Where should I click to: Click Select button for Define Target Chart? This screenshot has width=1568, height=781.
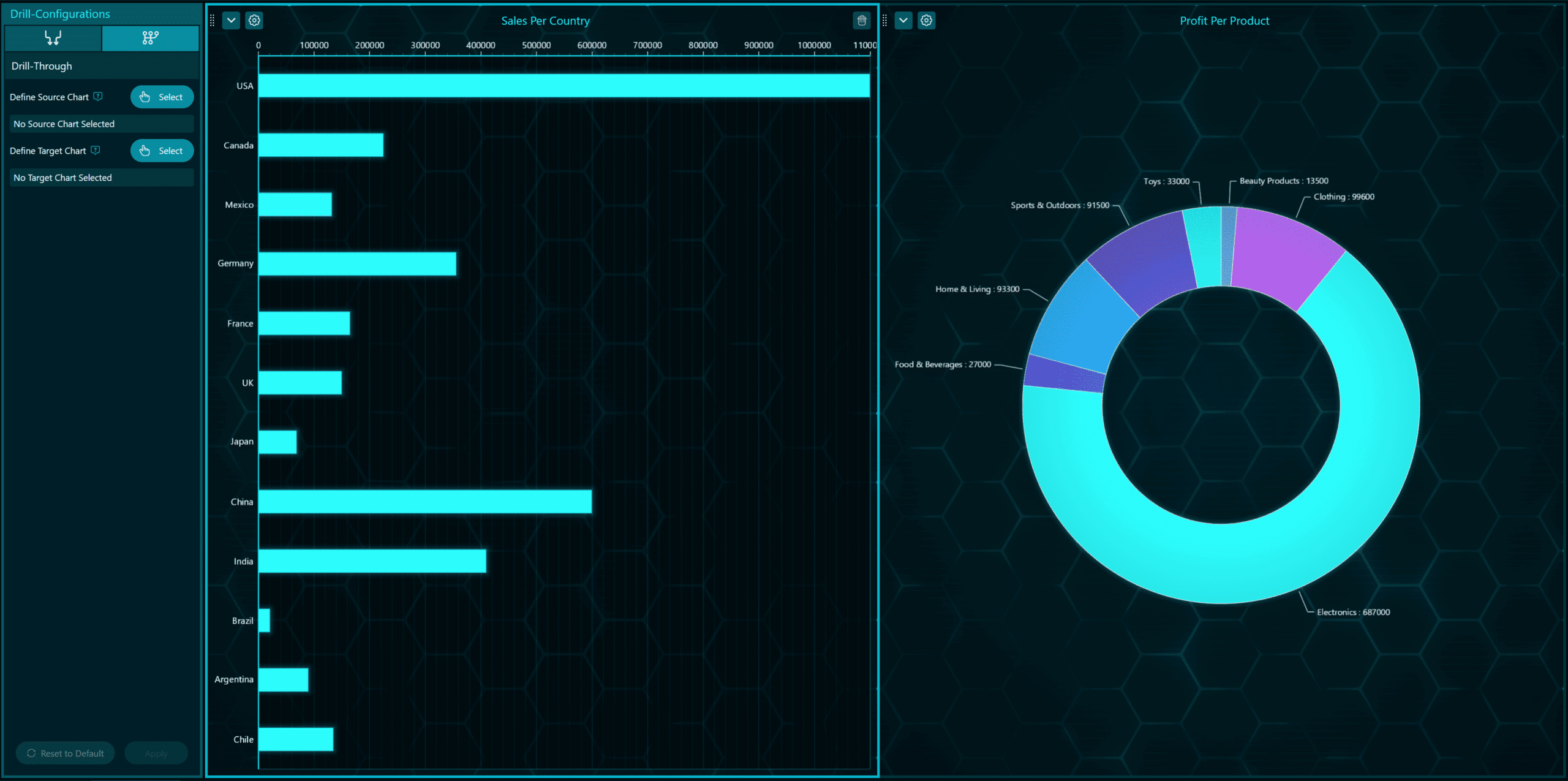(x=162, y=151)
